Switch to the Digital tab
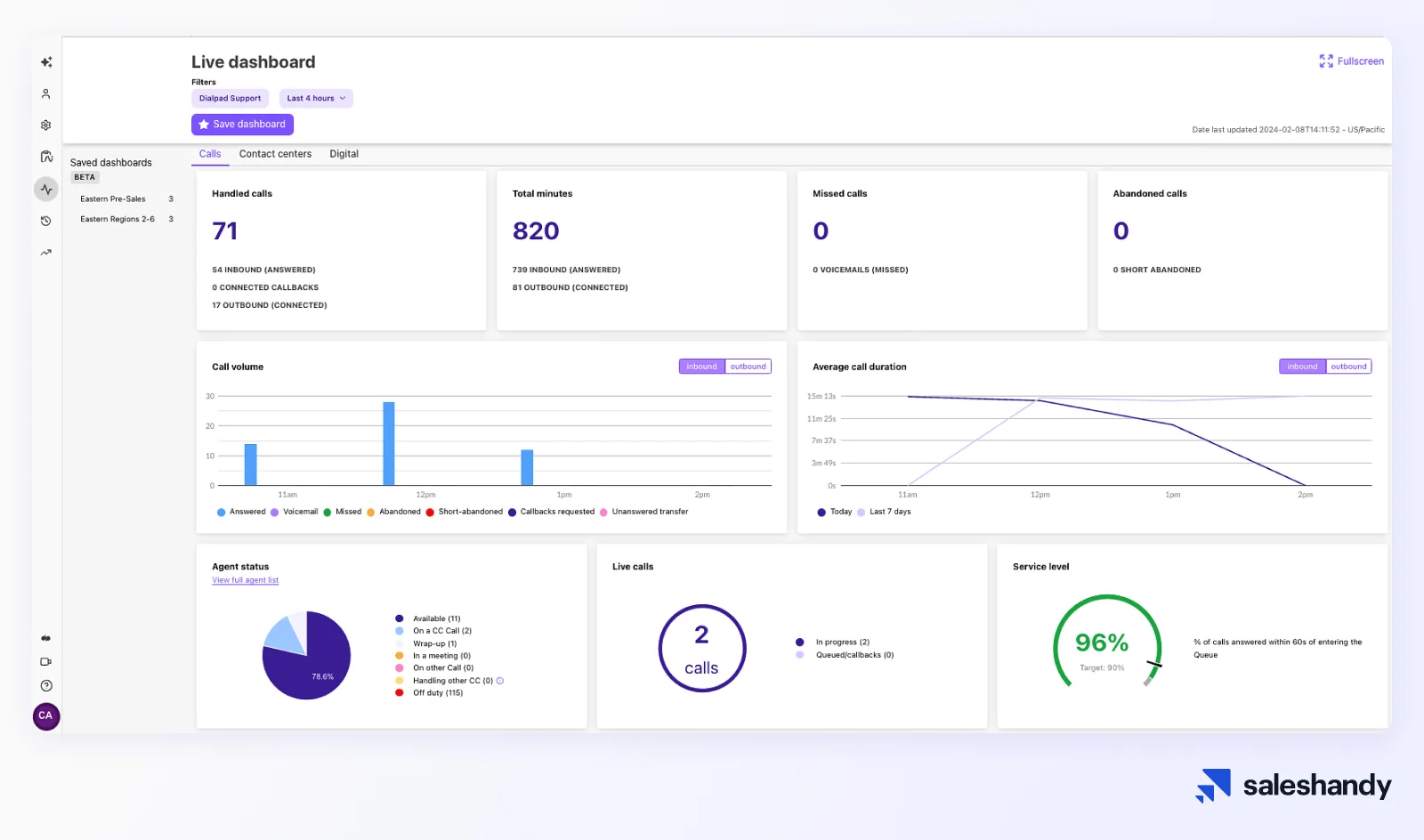The height and width of the screenshot is (840, 1424). point(344,154)
